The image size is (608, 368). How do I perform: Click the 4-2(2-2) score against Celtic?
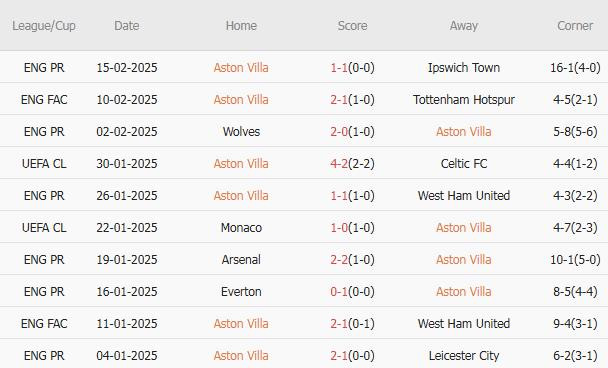coord(352,164)
